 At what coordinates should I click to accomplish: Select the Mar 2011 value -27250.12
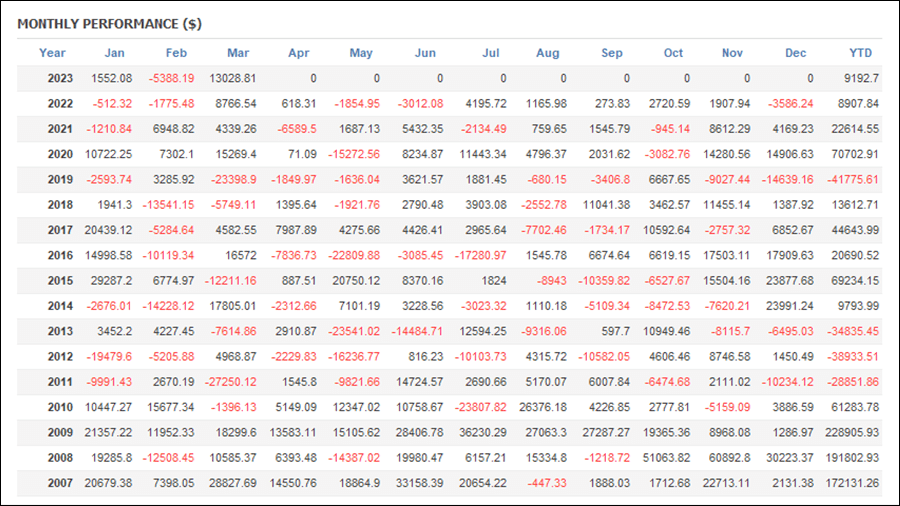click(x=233, y=382)
